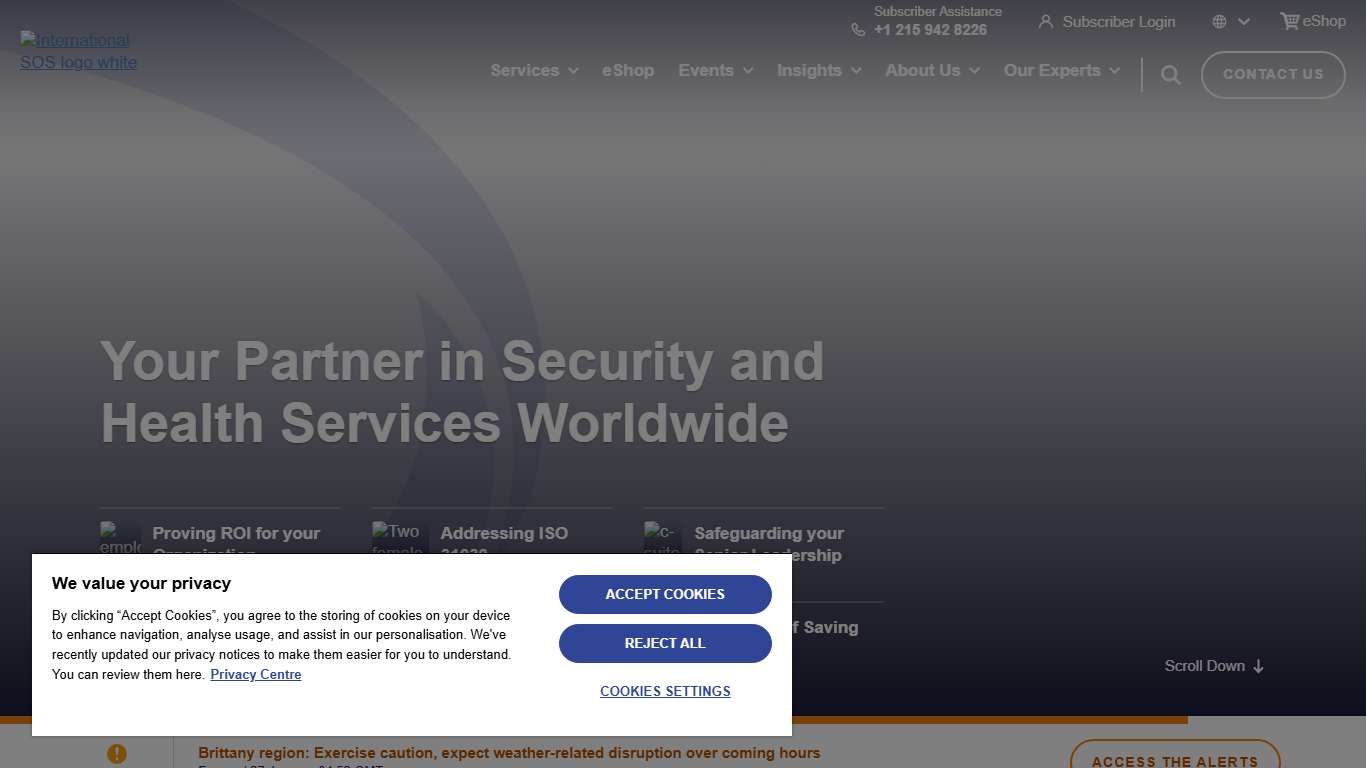Click the phone icon beside Subscriber Assistance
1366x768 pixels.
(858, 30)
